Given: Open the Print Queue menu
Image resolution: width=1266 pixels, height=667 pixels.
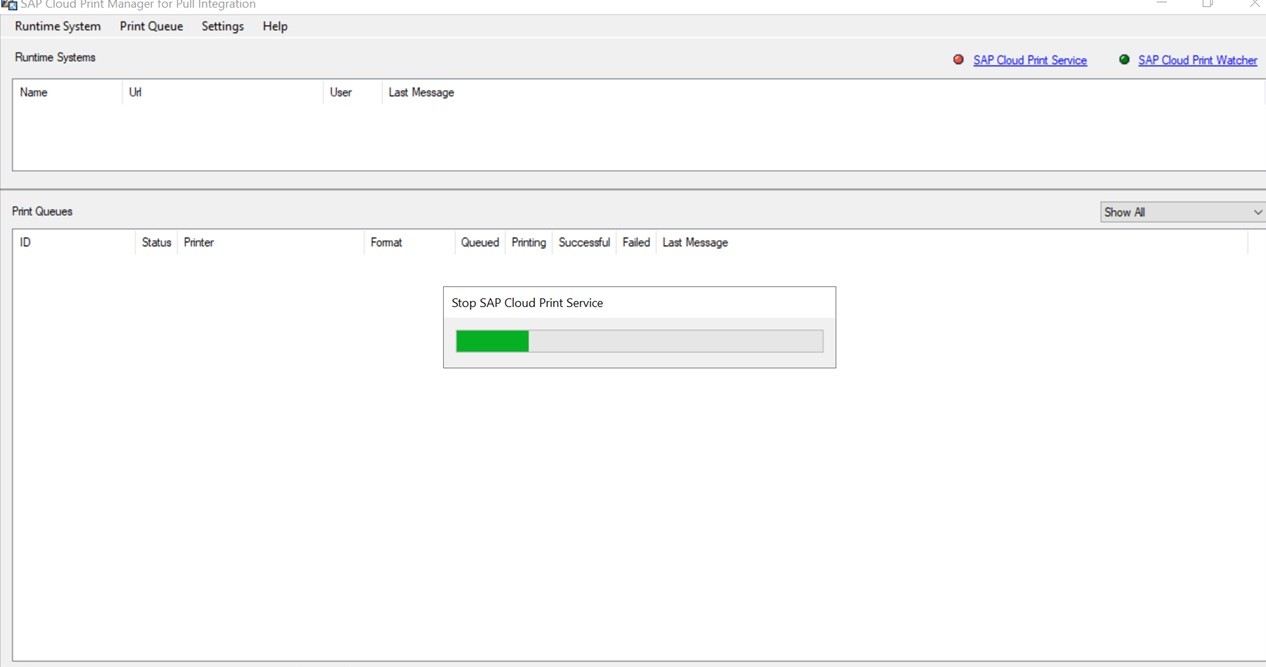Looking at the screenshot, I should (151, 26).
